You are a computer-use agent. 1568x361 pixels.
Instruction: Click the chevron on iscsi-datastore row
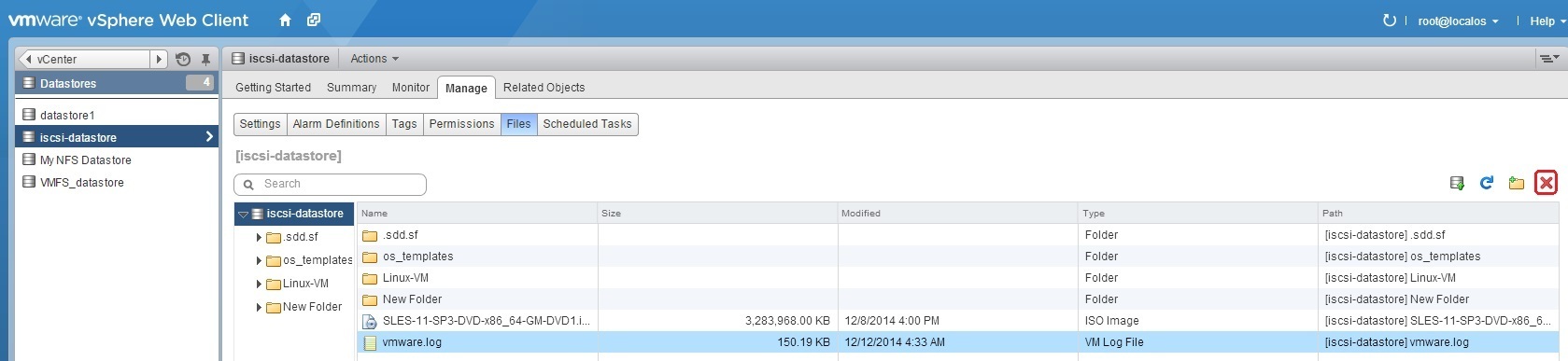click(x=208, y=137)
